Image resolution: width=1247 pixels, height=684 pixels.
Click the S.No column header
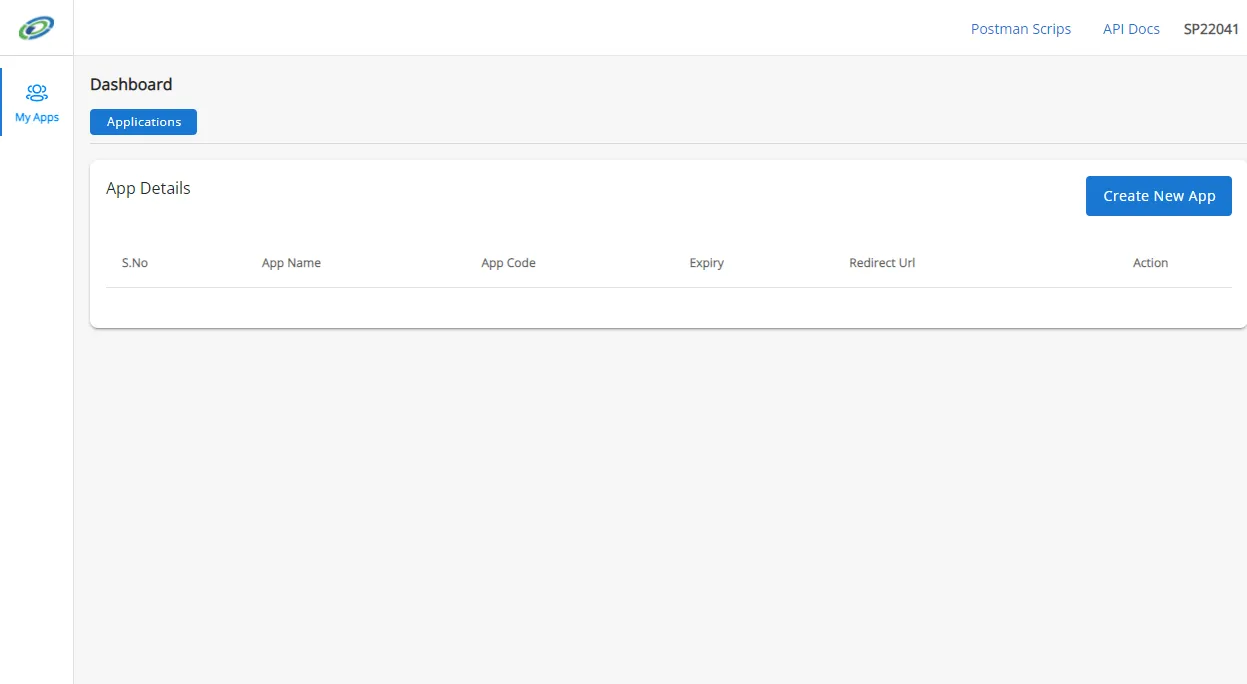[x=135, y=263]
